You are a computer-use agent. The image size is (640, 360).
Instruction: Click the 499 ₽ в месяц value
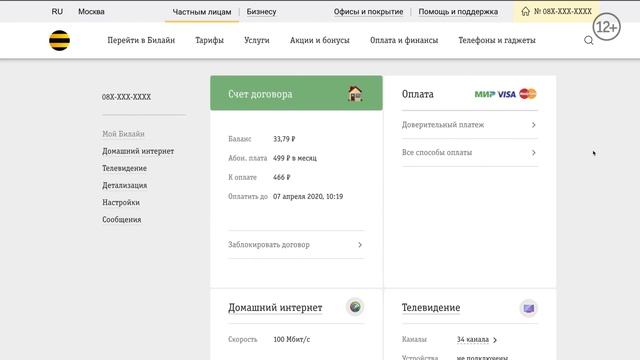[x=295, y=158]
